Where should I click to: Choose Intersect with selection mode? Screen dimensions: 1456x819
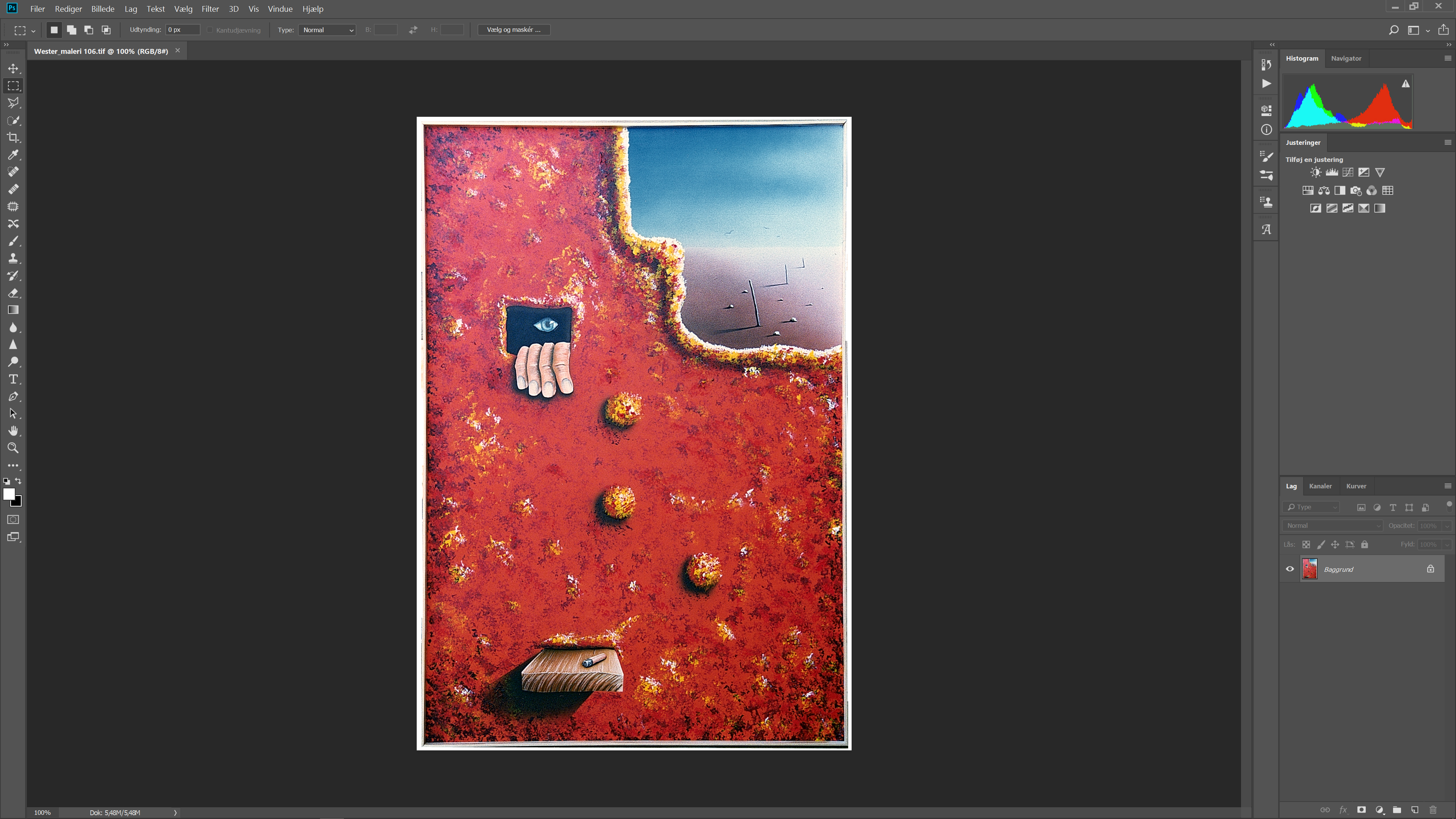pyautogui.click(x=106, y=30)
